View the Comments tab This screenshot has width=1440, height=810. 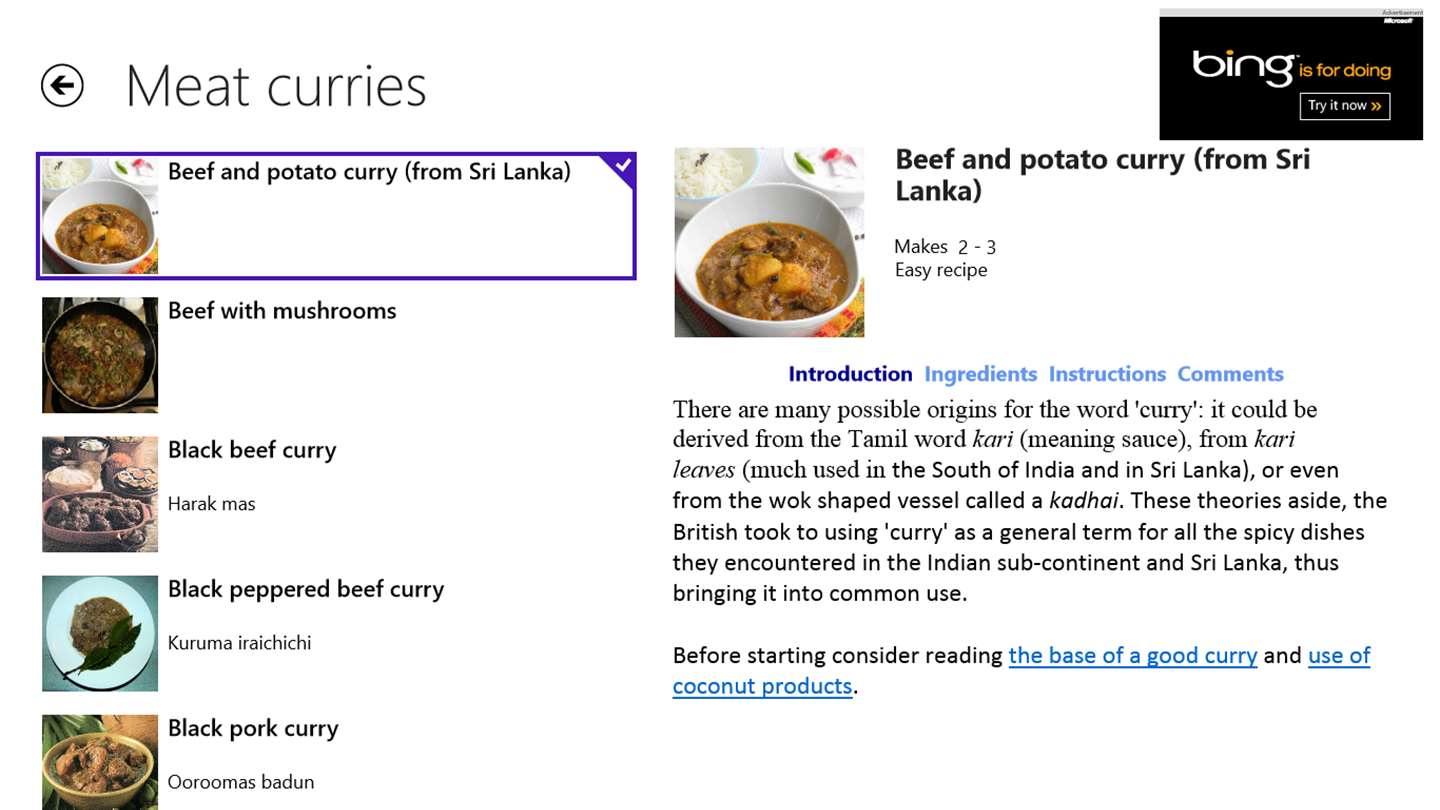pos(1230,374)
